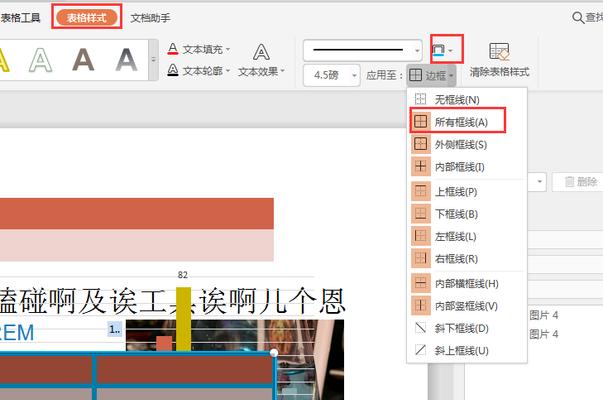Toggle 内部横框线(H) border
Screen dimensions: 603x400
coord(466,283)
